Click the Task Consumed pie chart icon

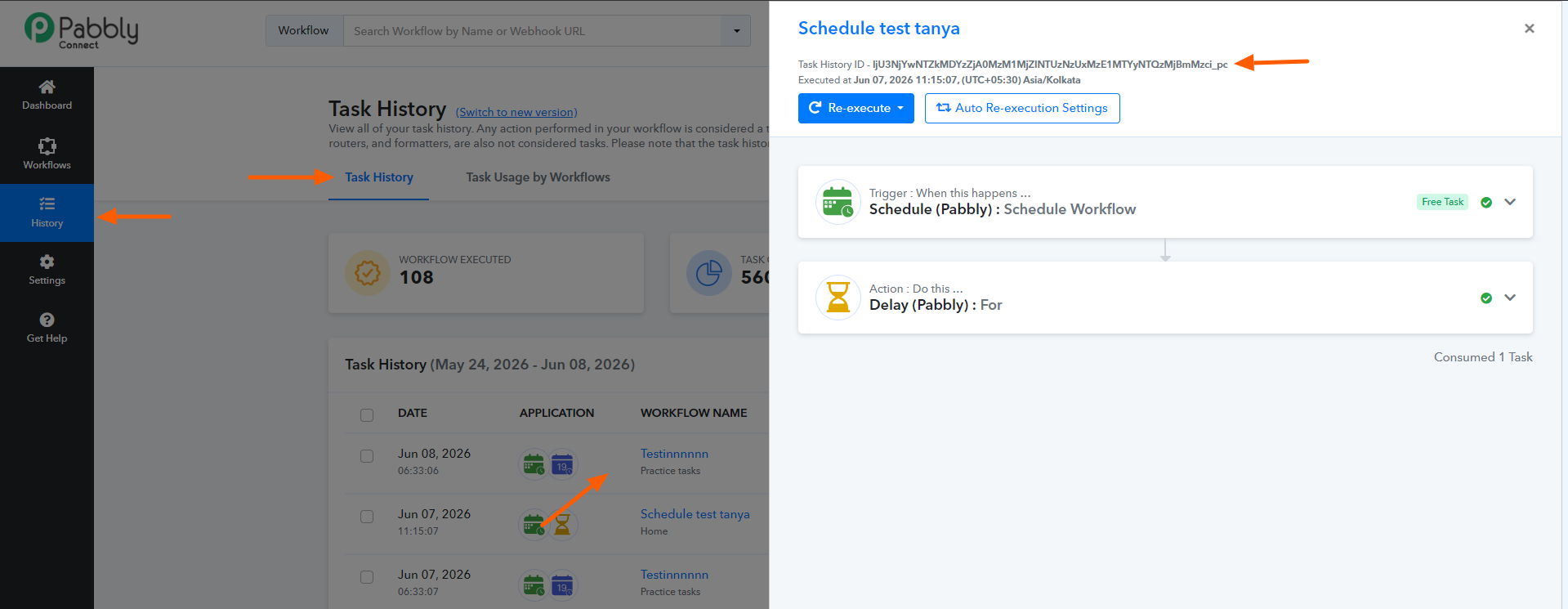point(708,273)
